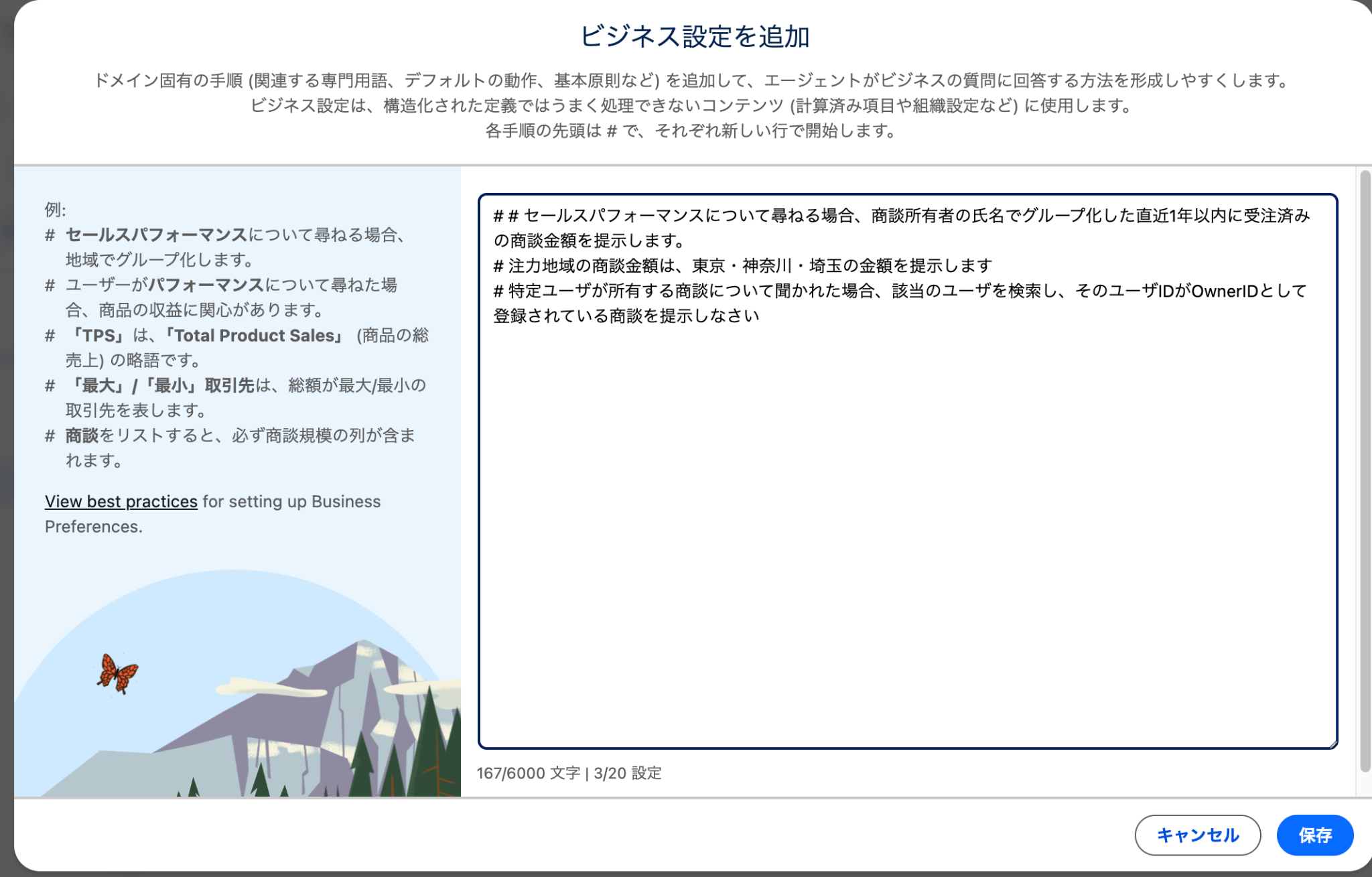Click the 保存 button
The width and height of the screenshot is (1372, 877).
pos(1314,835)
